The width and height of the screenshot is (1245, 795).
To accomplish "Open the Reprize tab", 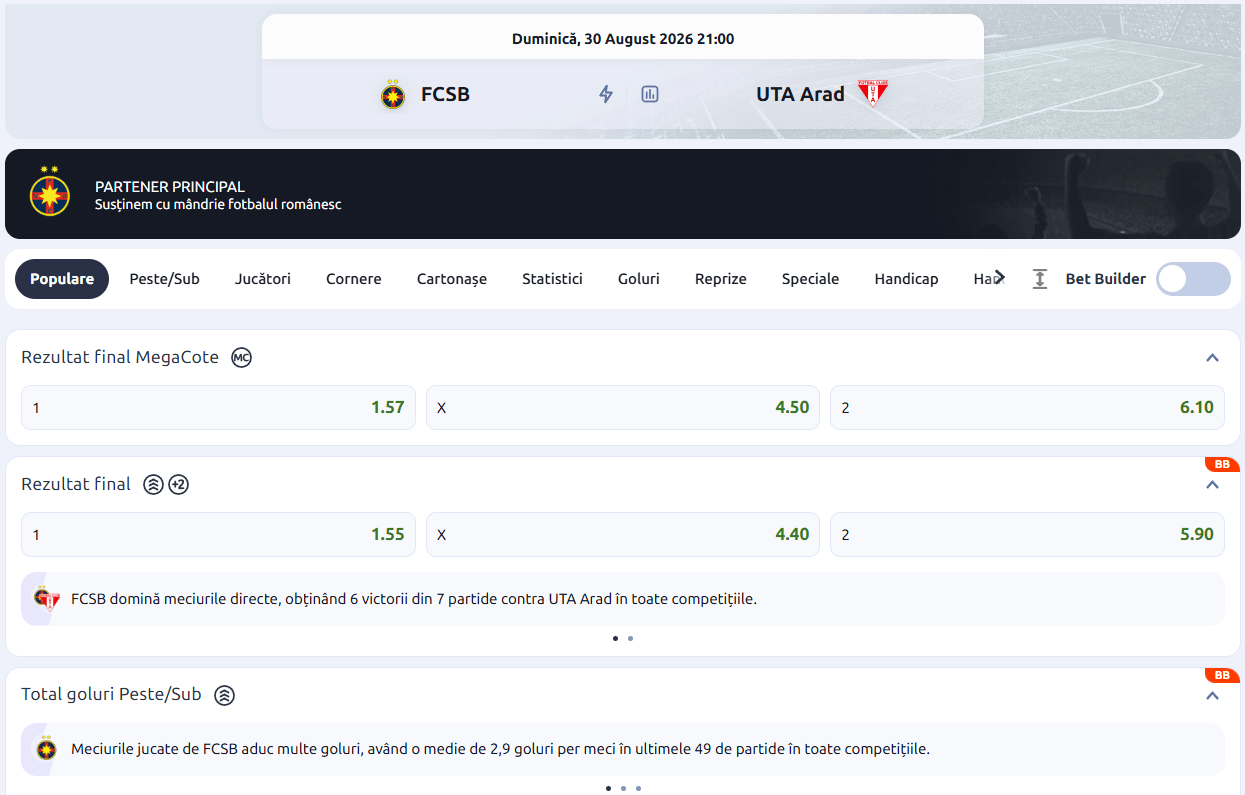I will pos(721,279).
